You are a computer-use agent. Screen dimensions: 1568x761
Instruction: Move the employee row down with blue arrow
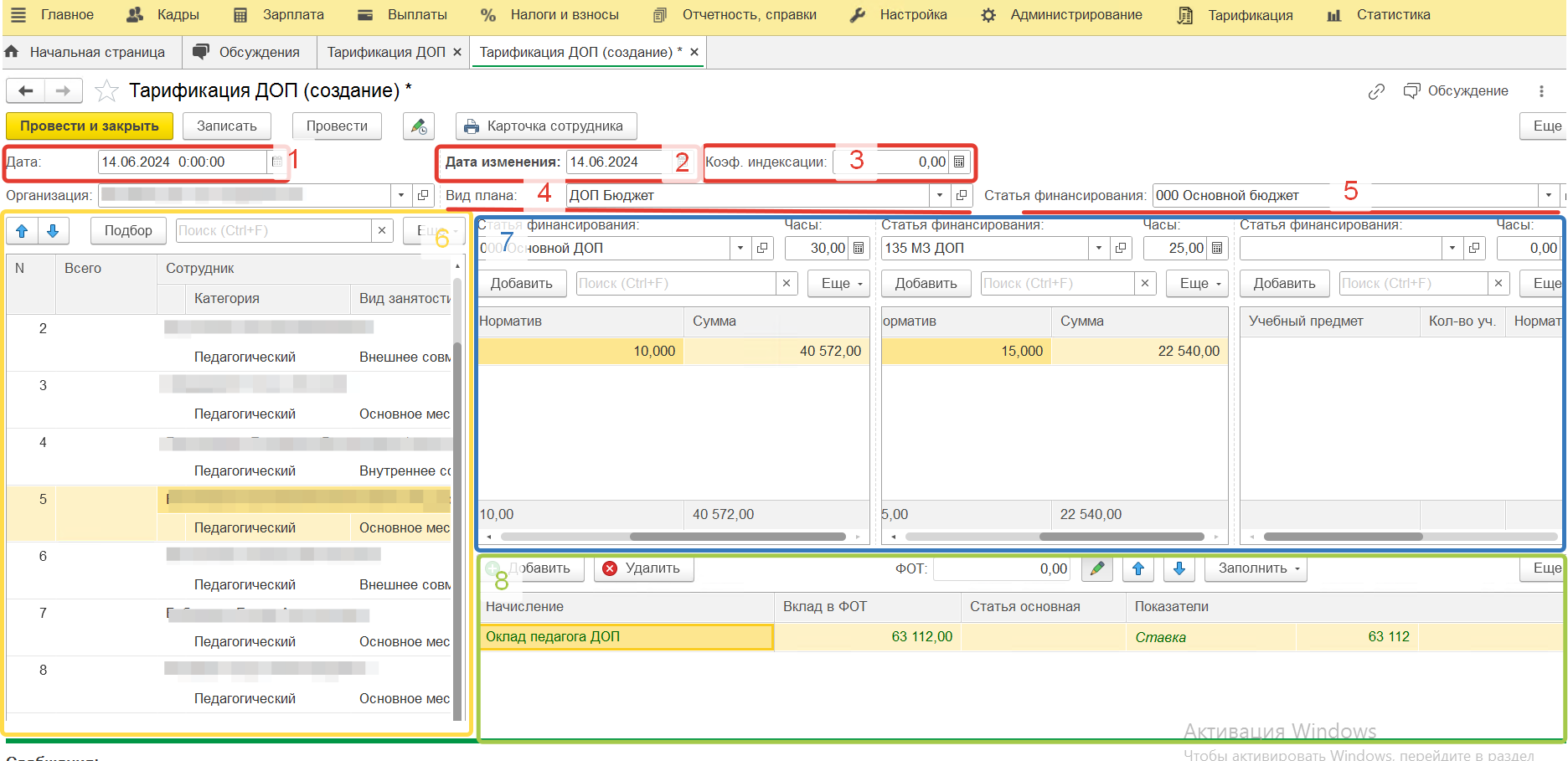53,231
